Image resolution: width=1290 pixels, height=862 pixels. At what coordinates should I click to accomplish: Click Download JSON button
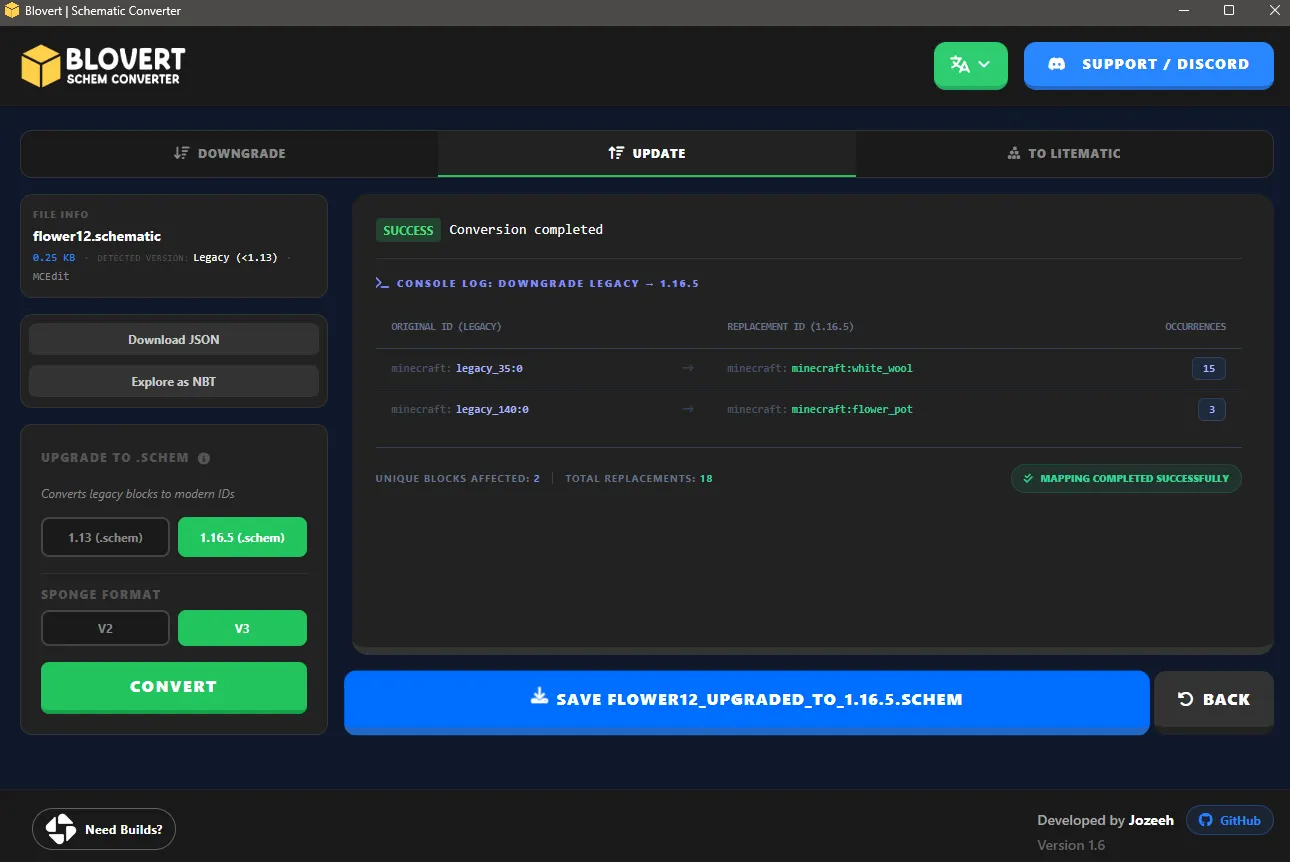coord(174,339)
